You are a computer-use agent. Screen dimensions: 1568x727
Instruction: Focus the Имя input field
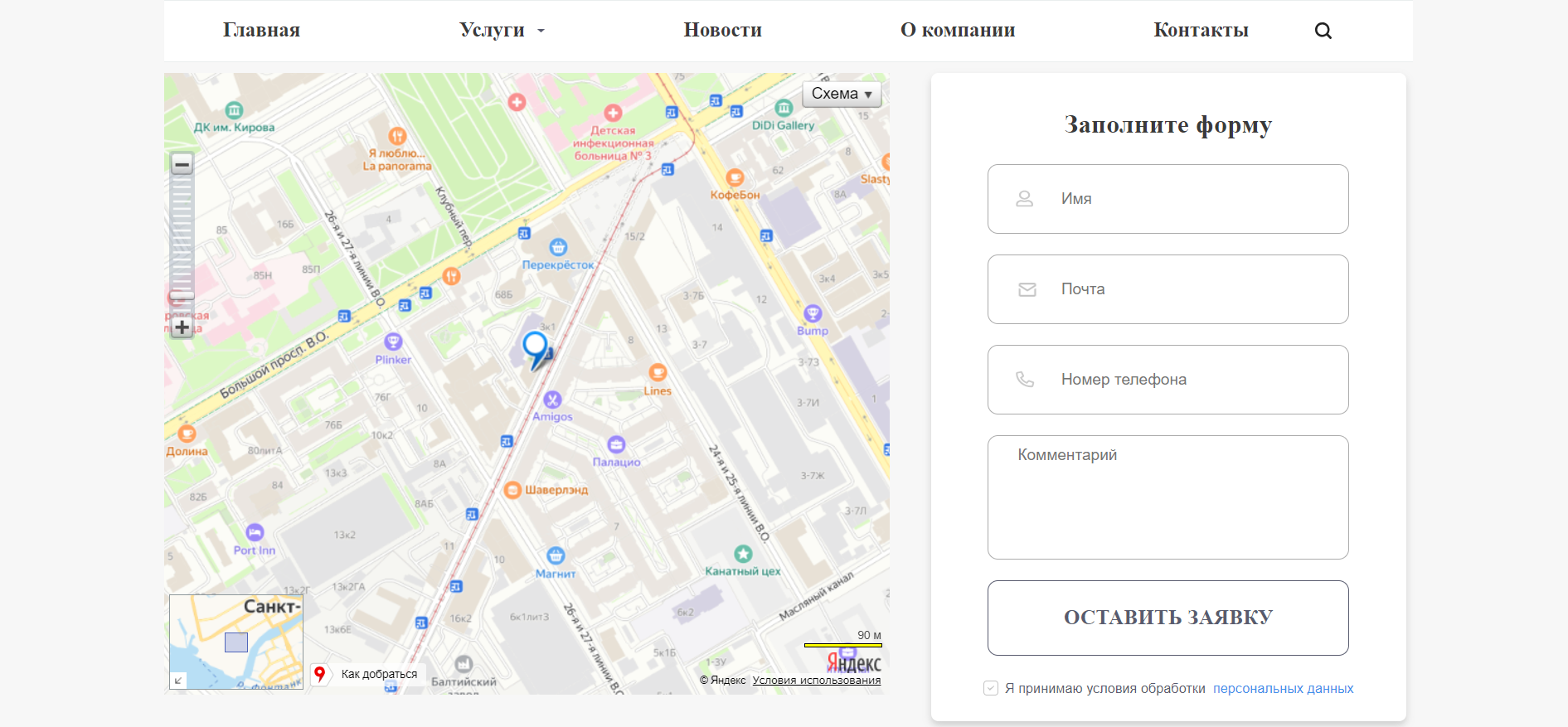[x=1168, y=199]
